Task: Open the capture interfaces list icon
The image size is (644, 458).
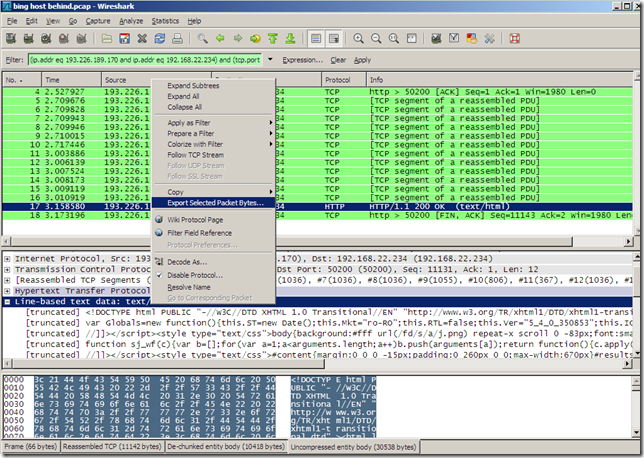Action: (11, 39)
